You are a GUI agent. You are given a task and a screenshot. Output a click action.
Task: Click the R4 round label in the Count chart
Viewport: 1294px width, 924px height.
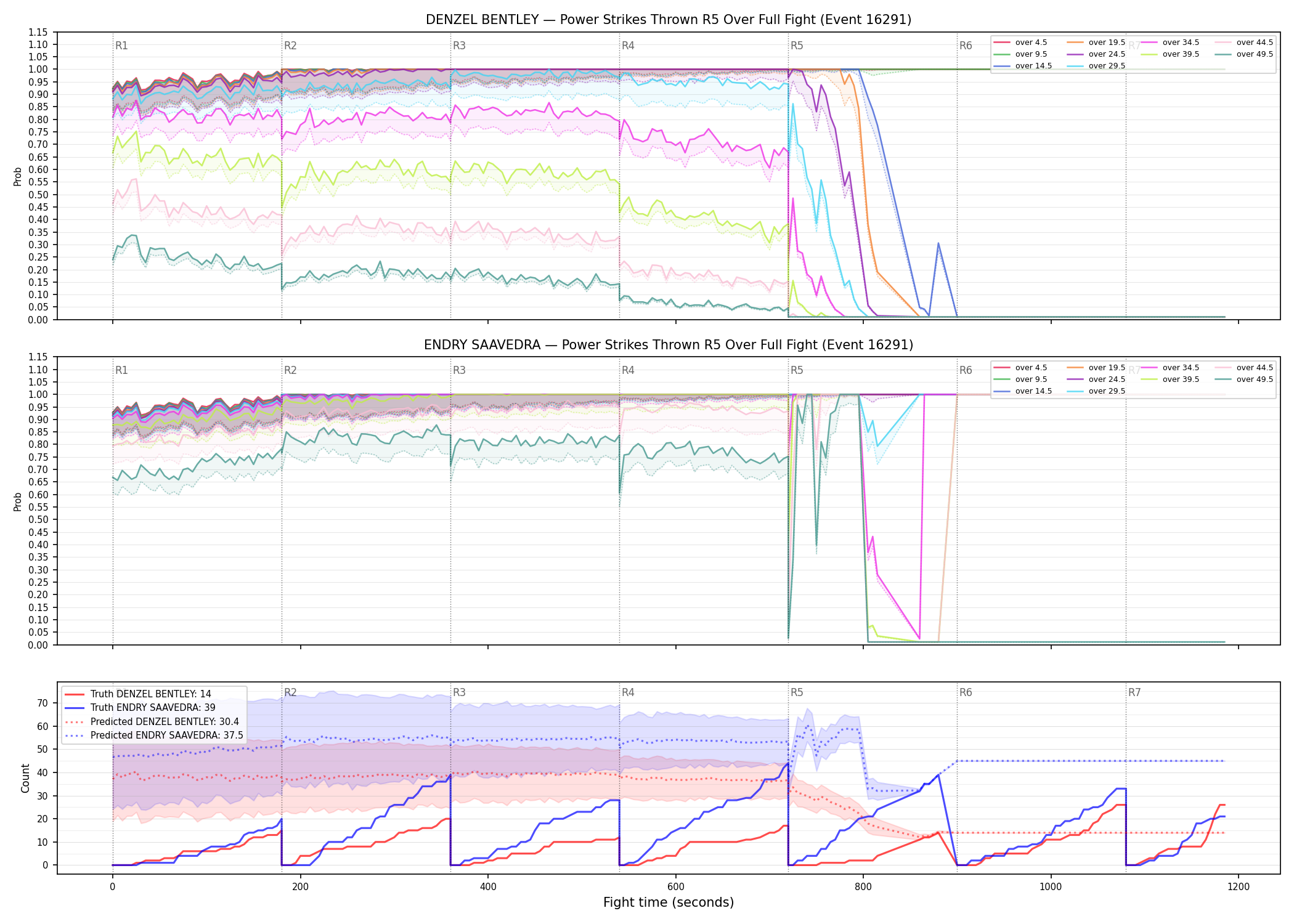click(x=628, y=692)
